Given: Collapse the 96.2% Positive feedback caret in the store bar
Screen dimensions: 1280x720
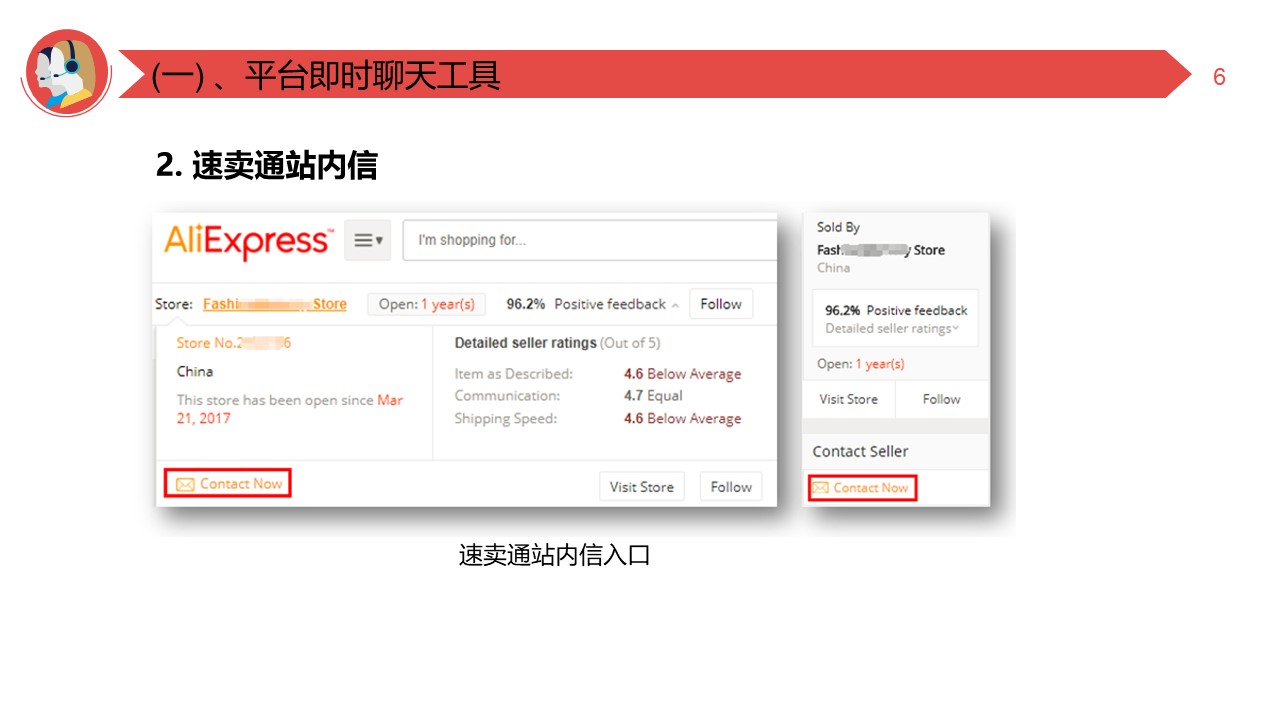Looking at the screenshot, I should 675,305.
